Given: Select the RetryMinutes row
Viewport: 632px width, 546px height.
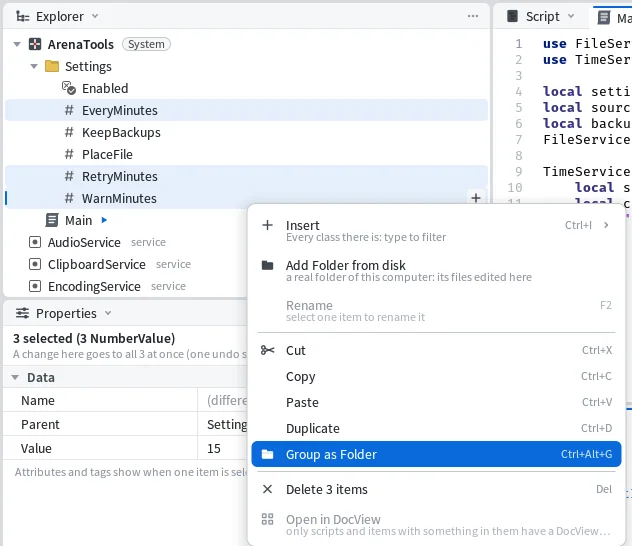Looking at the screenshot, I should pyautogui.click(x=246, y=176).
